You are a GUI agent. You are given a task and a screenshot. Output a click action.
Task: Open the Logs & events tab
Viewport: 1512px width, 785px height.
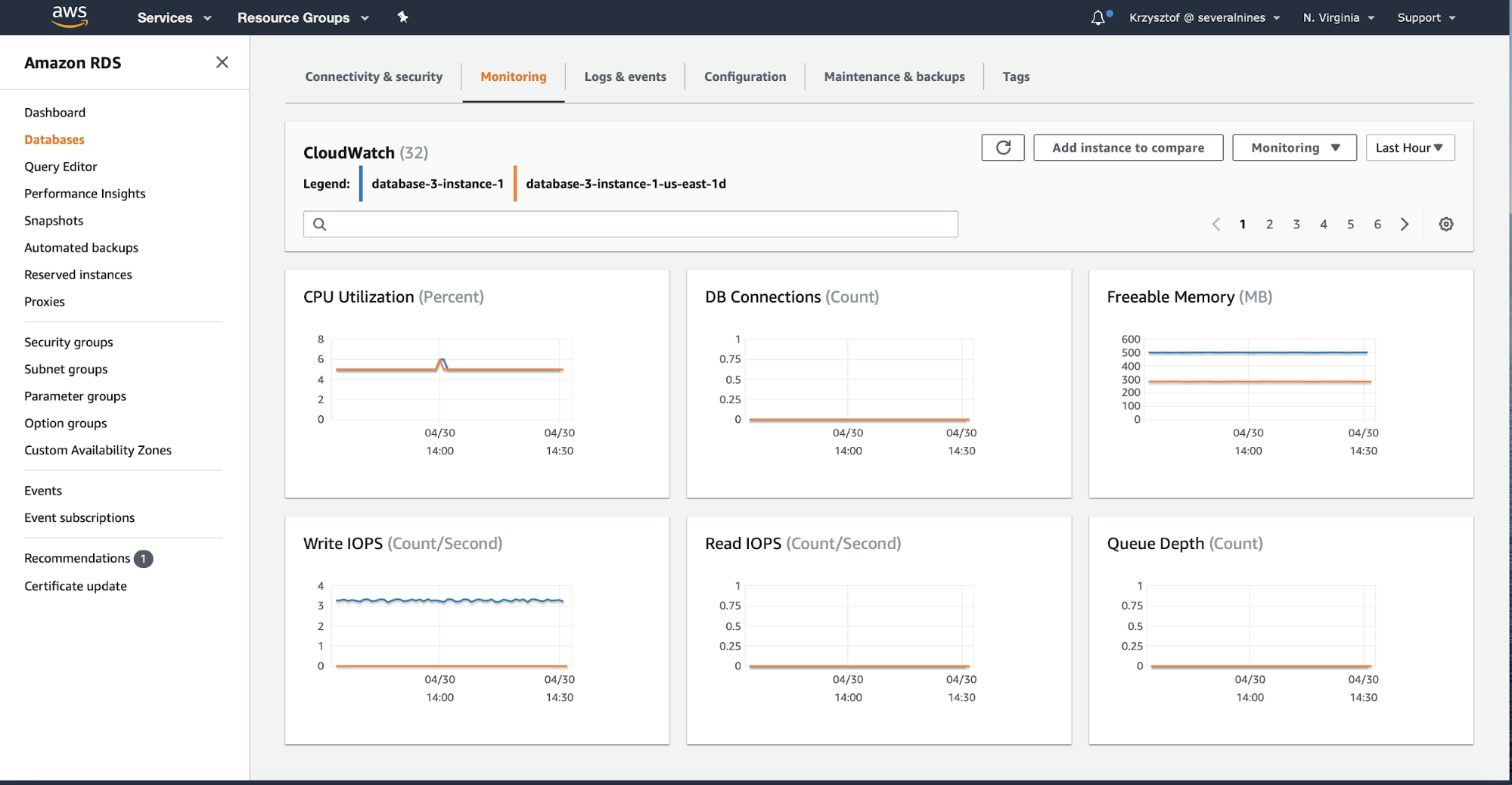coord(625,76)
